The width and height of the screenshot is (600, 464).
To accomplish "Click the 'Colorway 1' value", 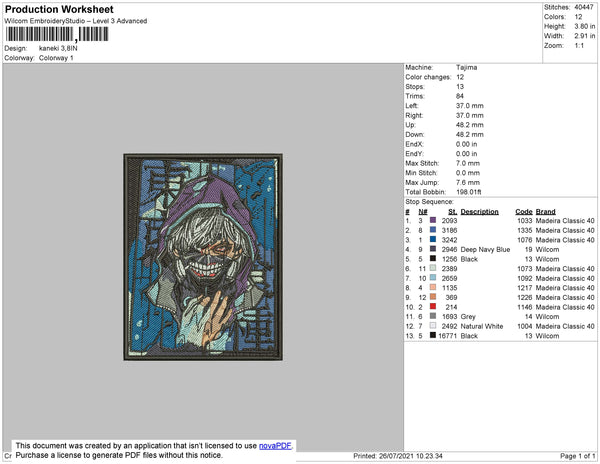I will pos(56,58).
